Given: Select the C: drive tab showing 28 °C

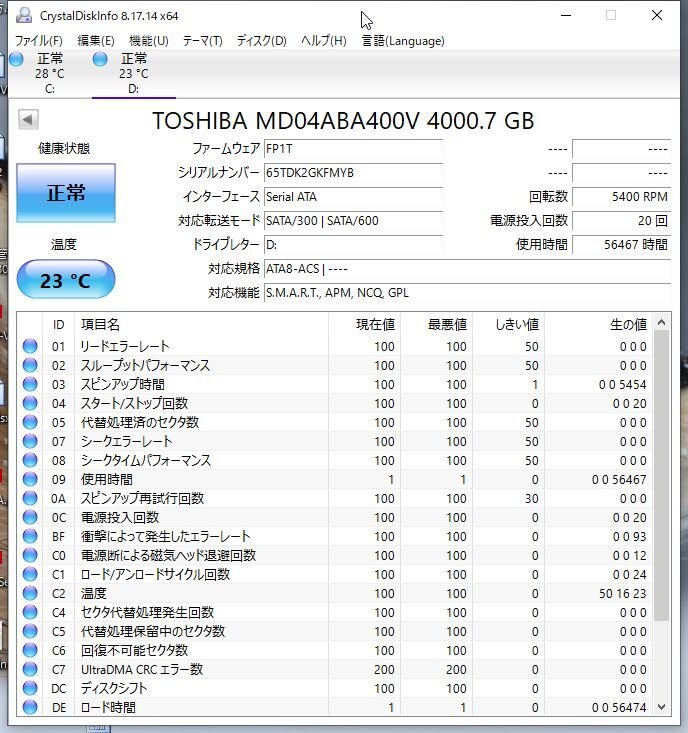Looking at the screenshot, I should pos(50,73).
